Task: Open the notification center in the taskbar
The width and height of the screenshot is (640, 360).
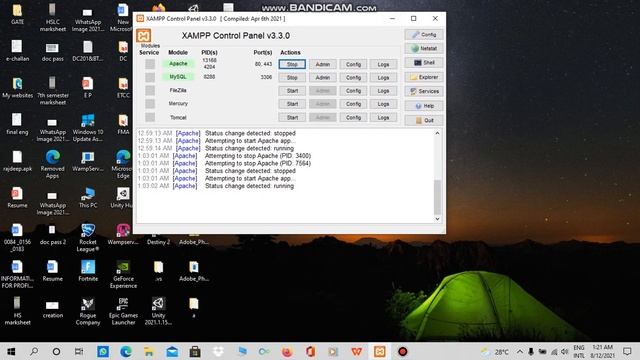Action: (x=627, y=351)
